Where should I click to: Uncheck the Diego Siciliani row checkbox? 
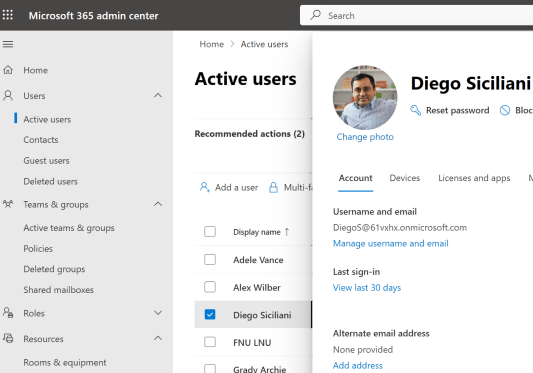pyautogui.click(x=210, y=315)
